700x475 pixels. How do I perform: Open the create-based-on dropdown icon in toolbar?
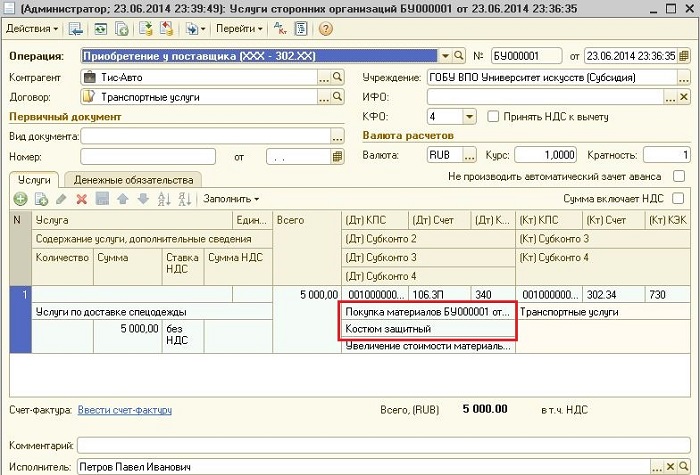(195, 29)
